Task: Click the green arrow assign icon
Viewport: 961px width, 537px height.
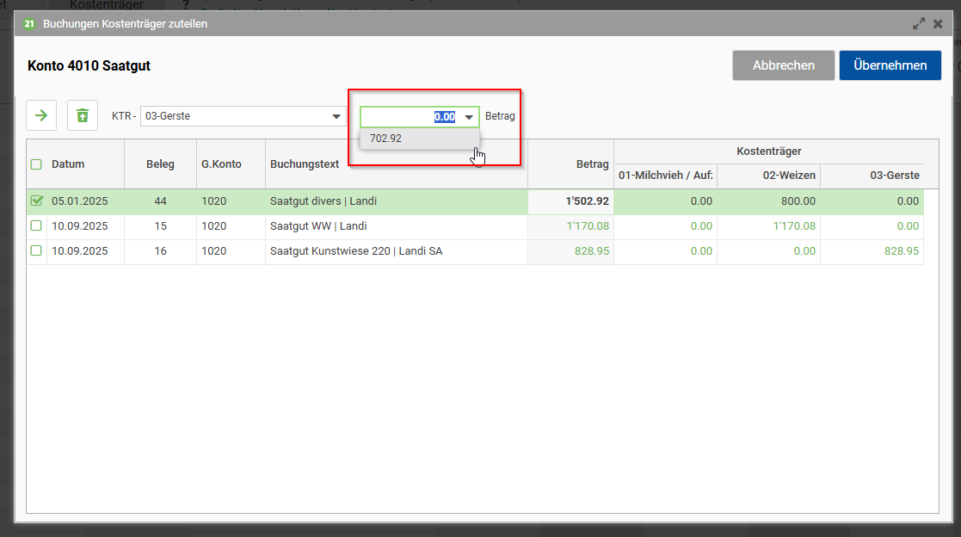Action: (41, 115)
